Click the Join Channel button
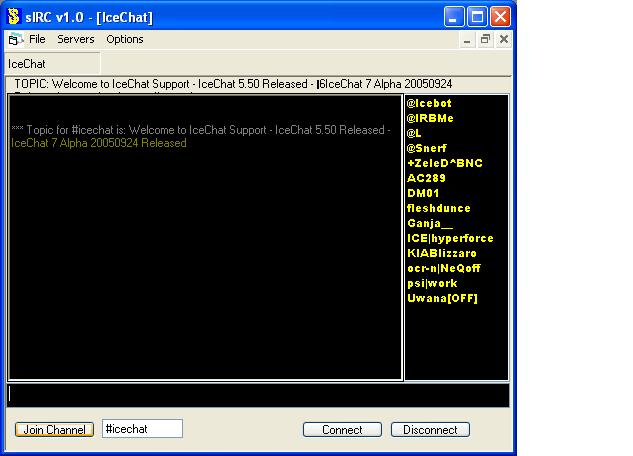This screenshot has width=633, height=456. (x=54, y=429)
